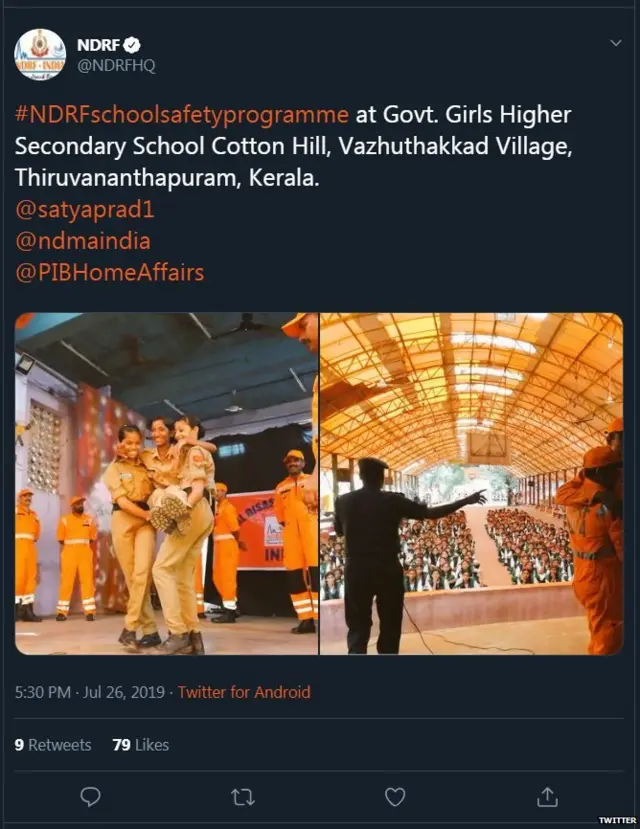Viewport: 640px width, 829px height.
Task: Like the tweet with heart icon
Action: pyautogui.click(x=395, y=796)
